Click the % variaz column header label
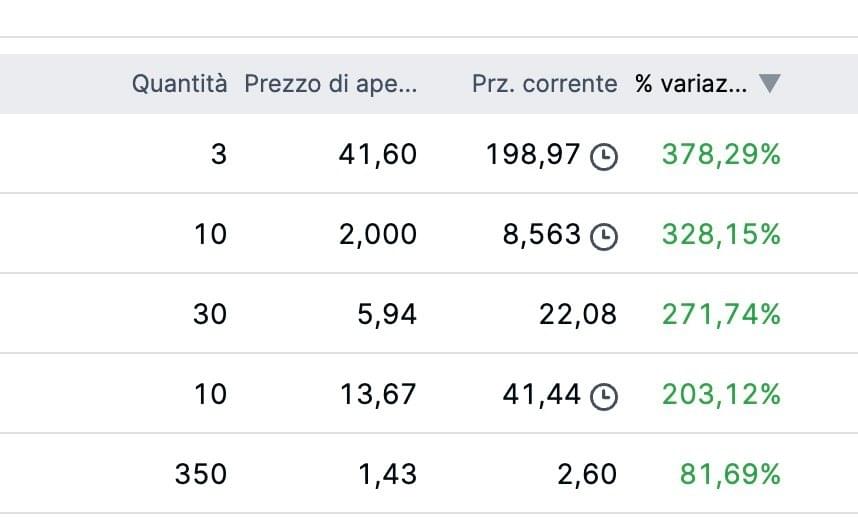Screen dimensions: 858x522 690,84
